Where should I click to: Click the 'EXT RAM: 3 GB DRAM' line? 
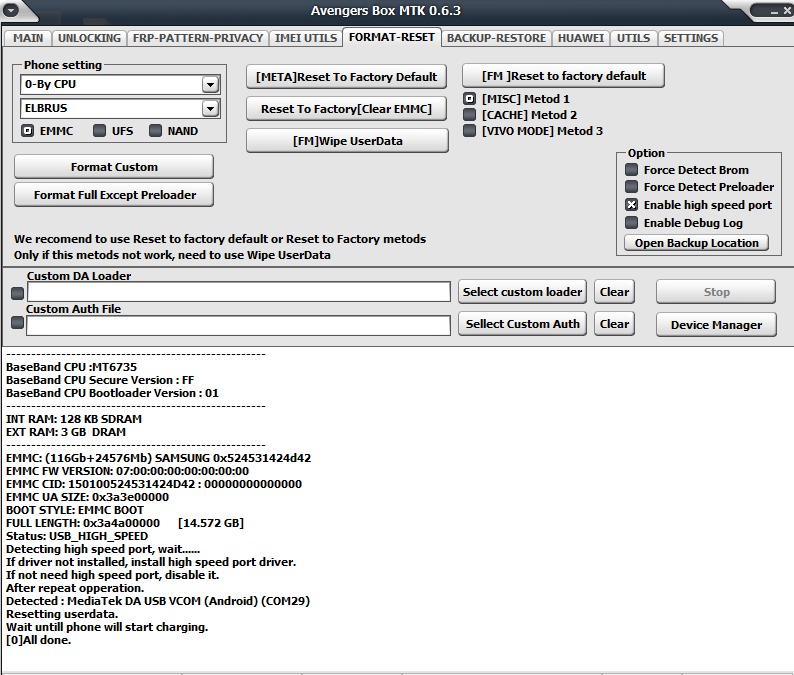pyautogui.click(x=66, y=432)
